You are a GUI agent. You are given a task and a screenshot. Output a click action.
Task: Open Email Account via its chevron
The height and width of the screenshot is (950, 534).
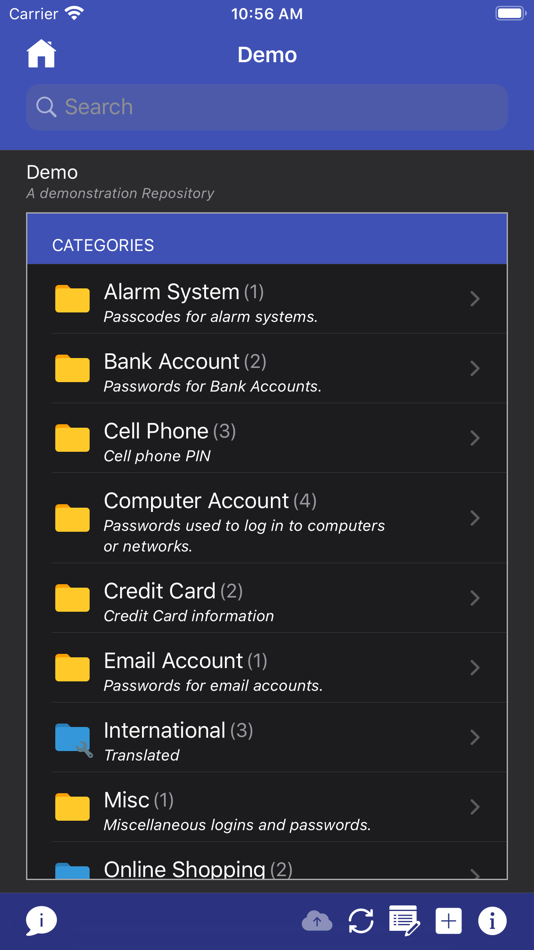click(475, 668)
